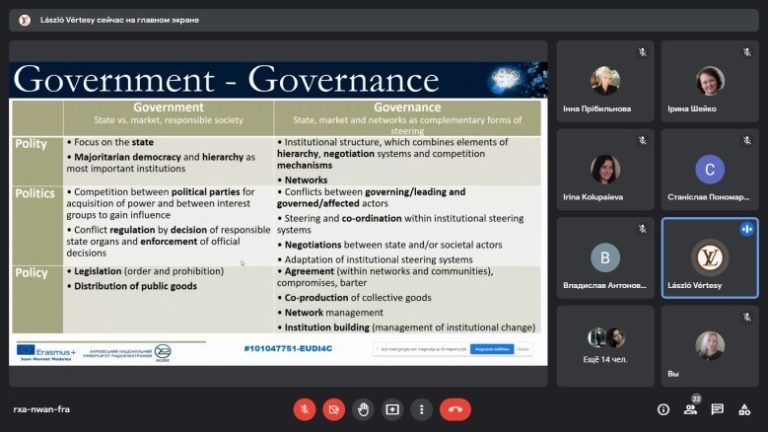Screen dimensions: 768x432
Task: Click the blue button in slide footer popup
Action: [492, 349]
